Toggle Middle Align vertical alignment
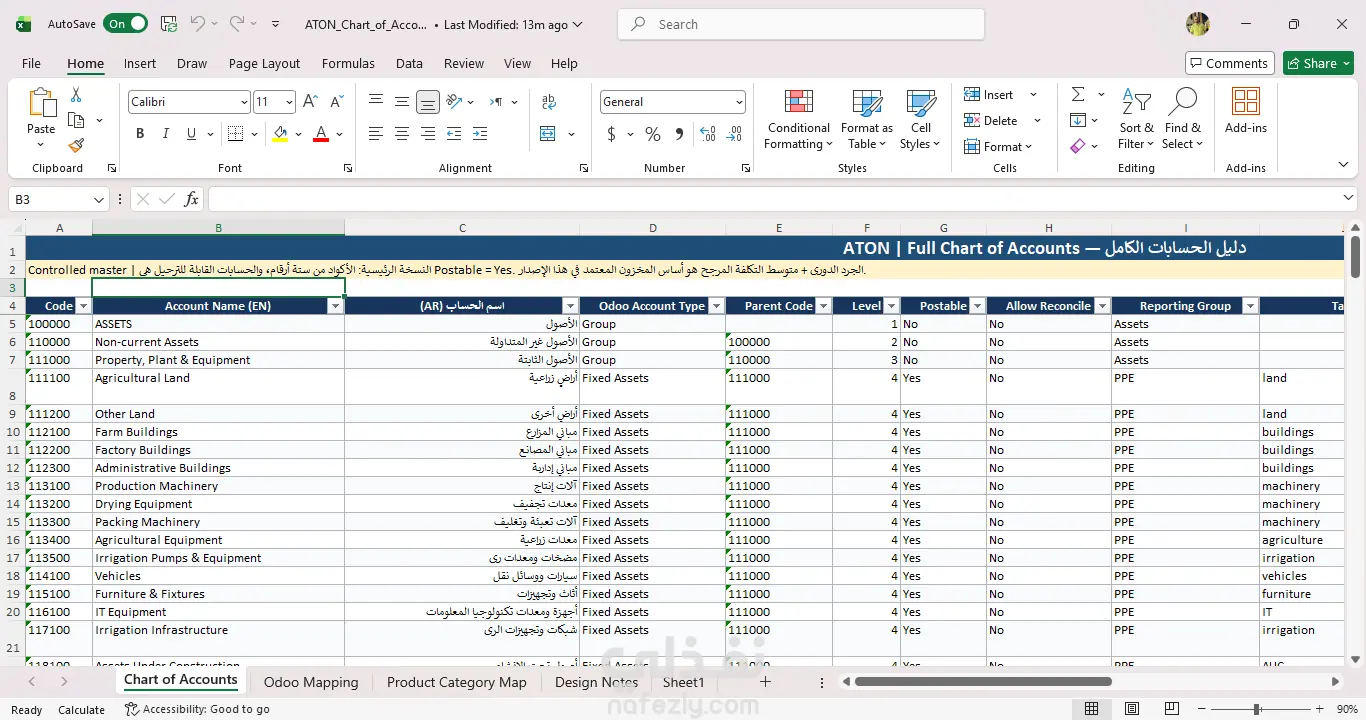 (402, 102)
